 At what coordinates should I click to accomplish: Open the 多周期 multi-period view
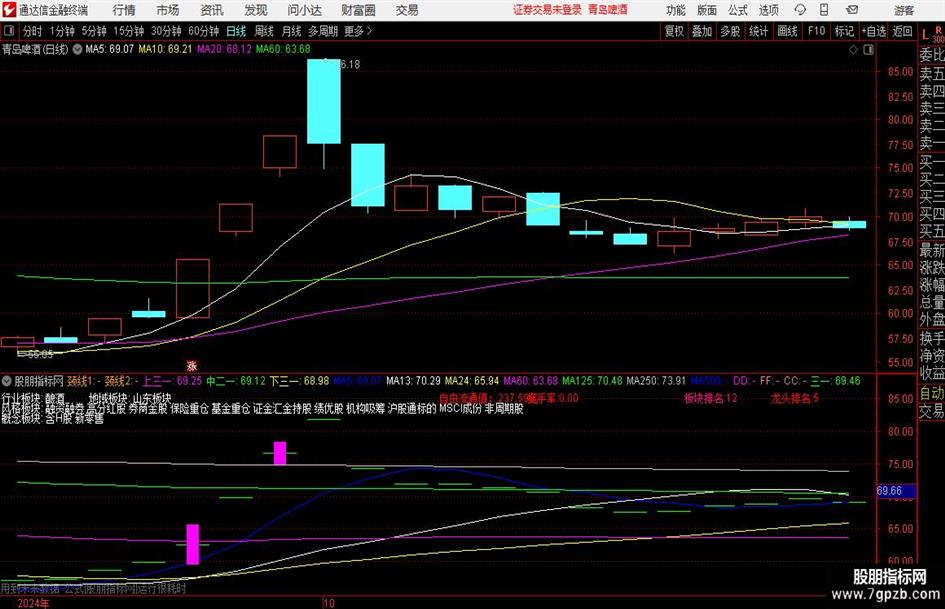click(323, 31)
